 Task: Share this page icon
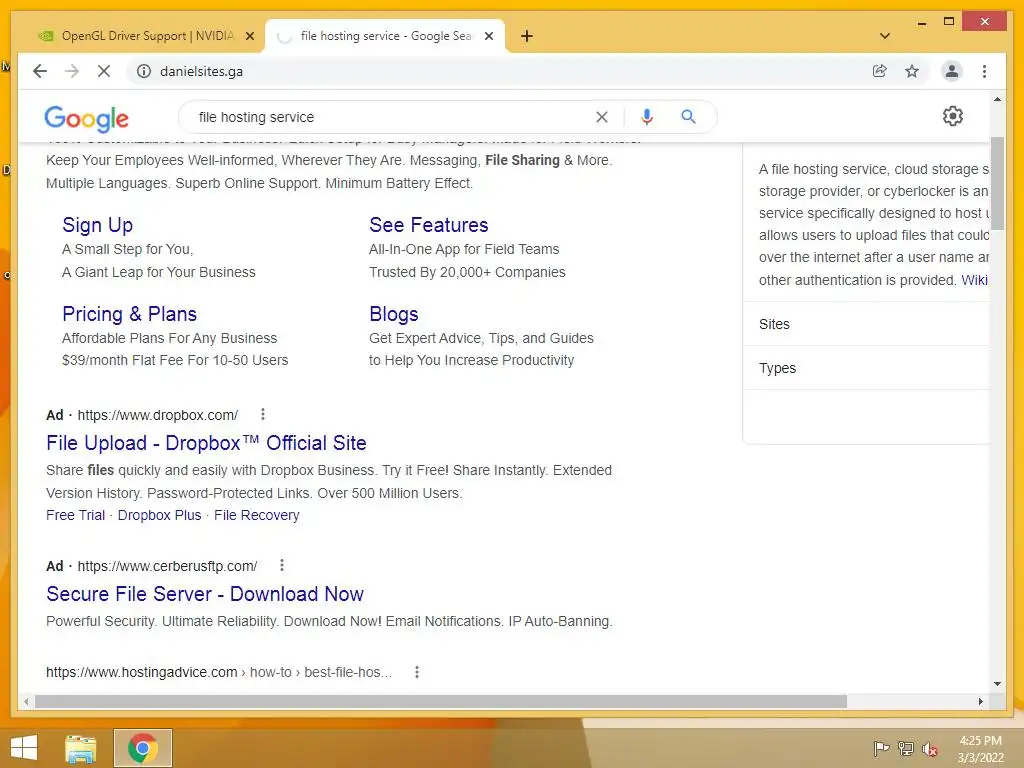[880, 71]
